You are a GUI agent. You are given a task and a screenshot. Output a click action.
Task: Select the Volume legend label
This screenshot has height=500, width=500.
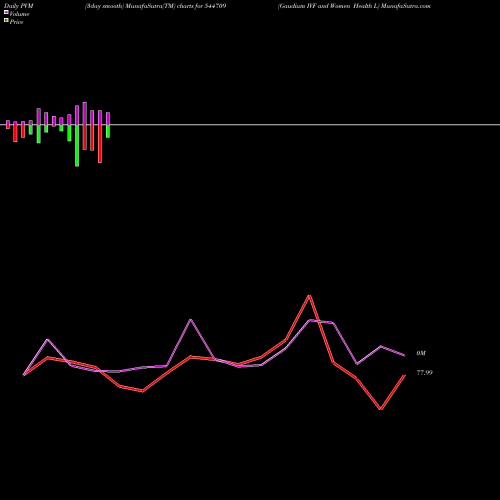(x=19, y=14)
